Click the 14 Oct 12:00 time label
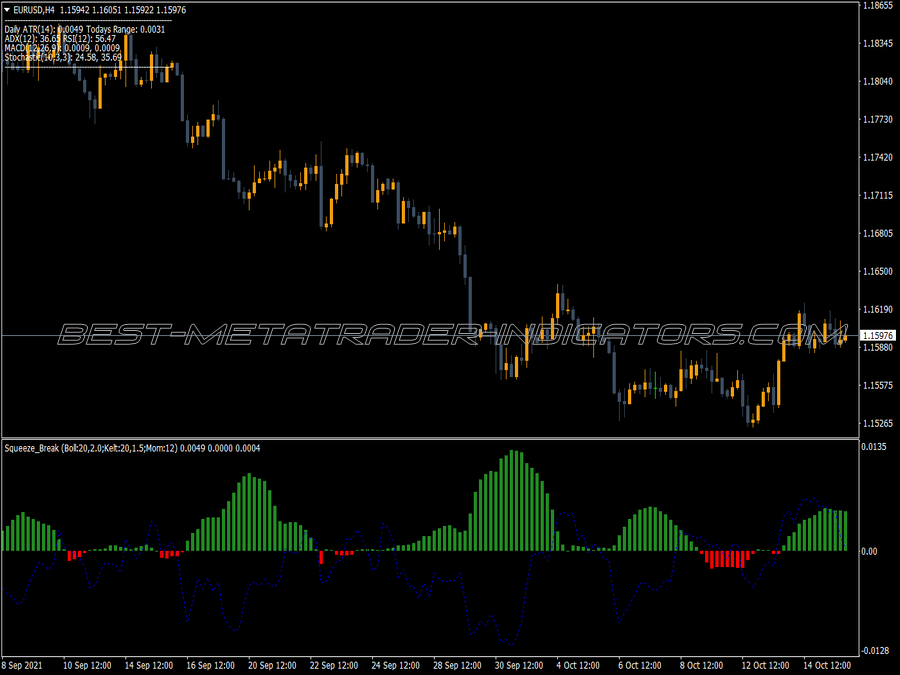900x675 pixels. tap(827, 665)
